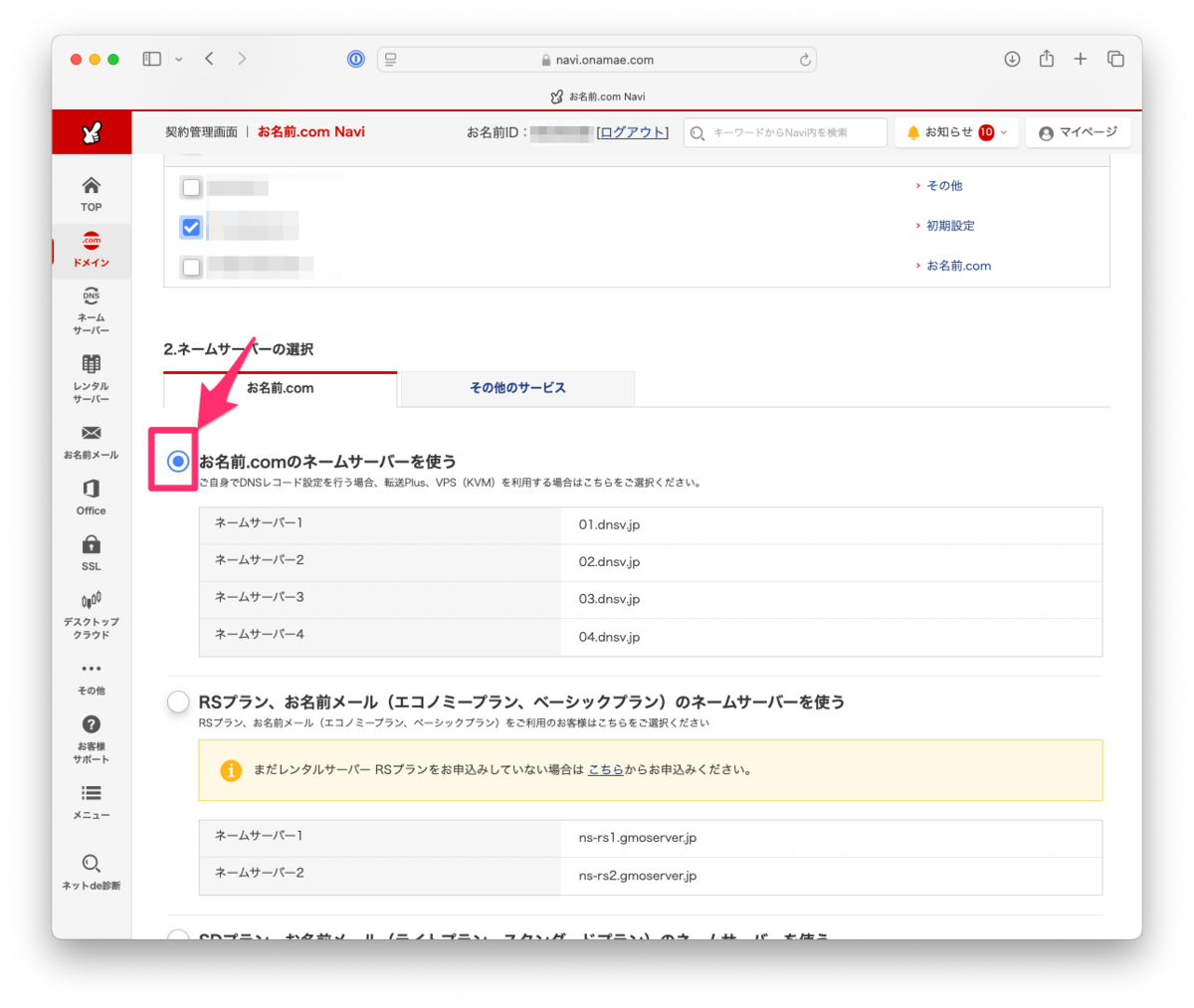Viewport: 1194px width, 1008px height.
Task: Switch to the その他のサービス tab
Action: coord(517,388)
